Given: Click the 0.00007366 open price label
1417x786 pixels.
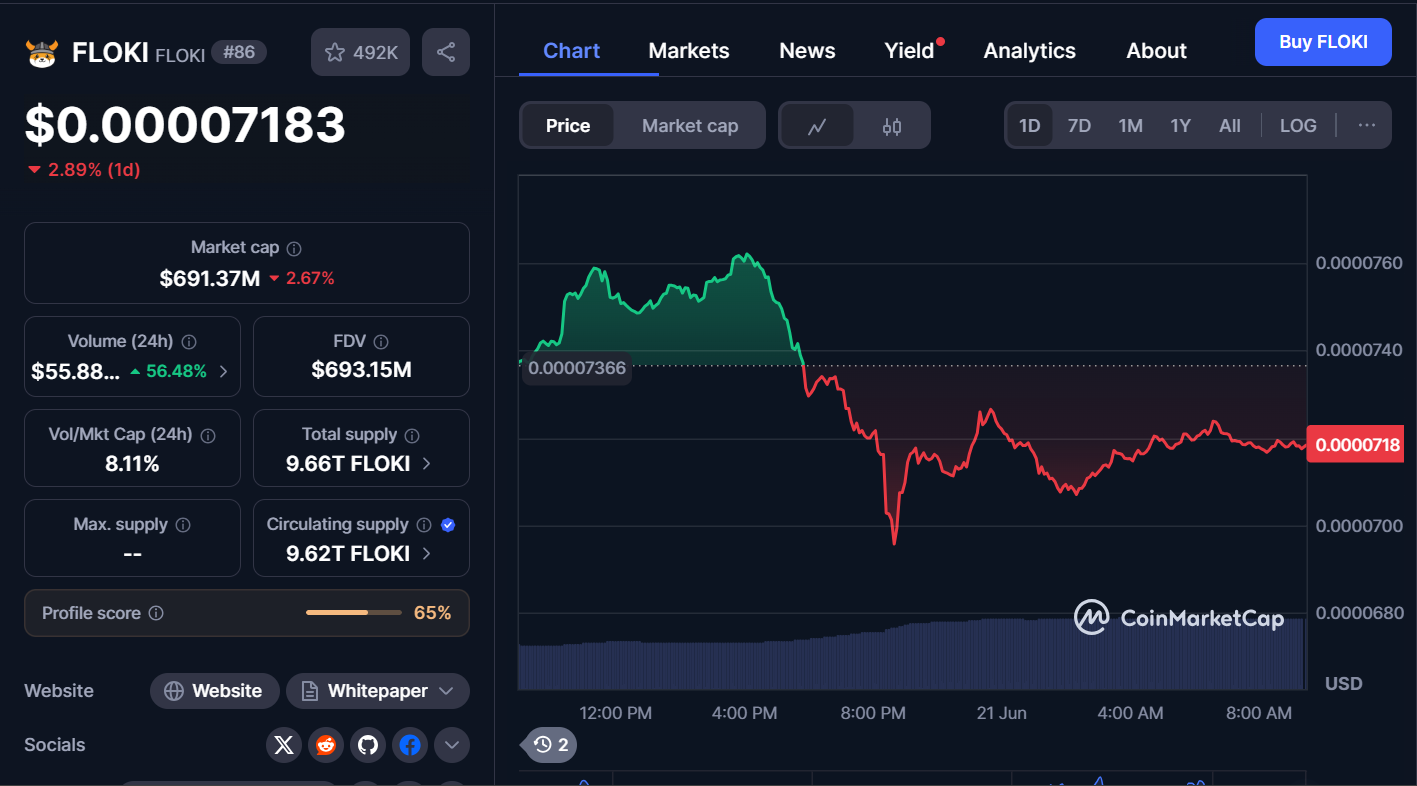Looking at the screenshot, I should pos(577,368).
